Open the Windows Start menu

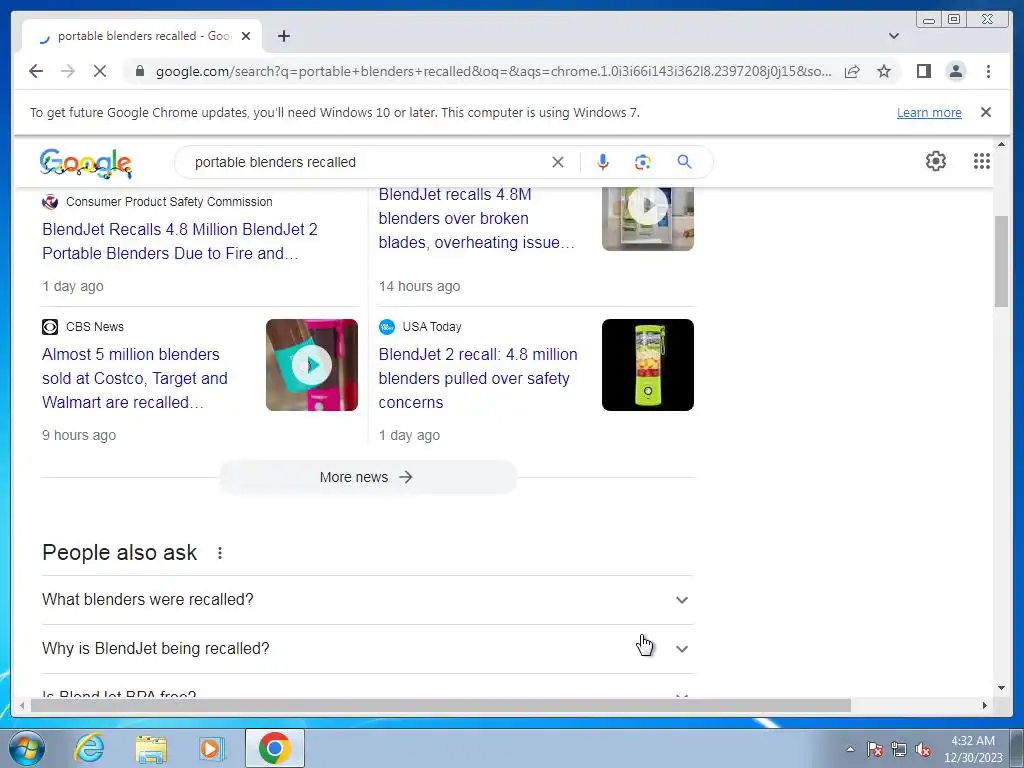pos(26,748)
